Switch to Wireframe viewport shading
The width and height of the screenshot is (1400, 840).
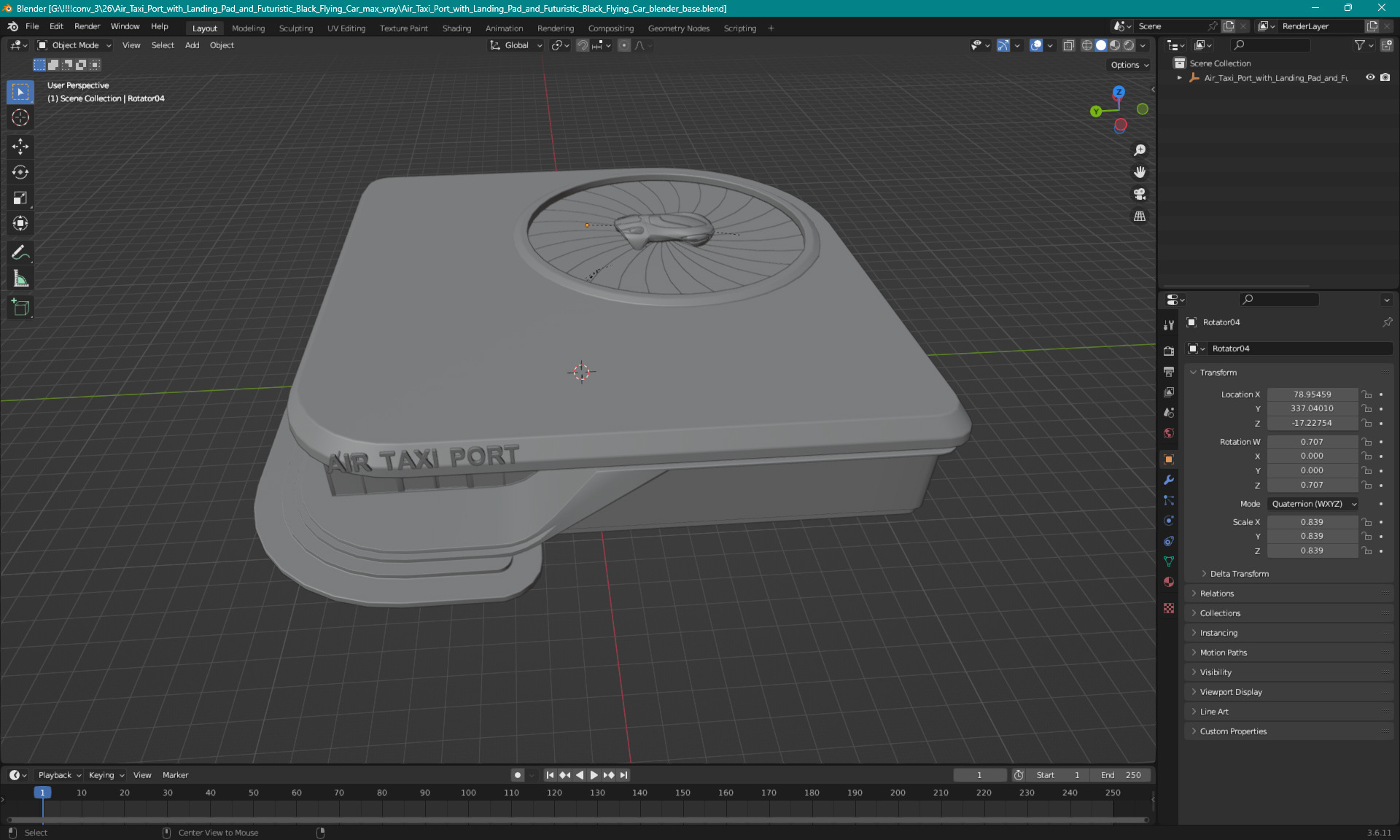pos(1086,45)
